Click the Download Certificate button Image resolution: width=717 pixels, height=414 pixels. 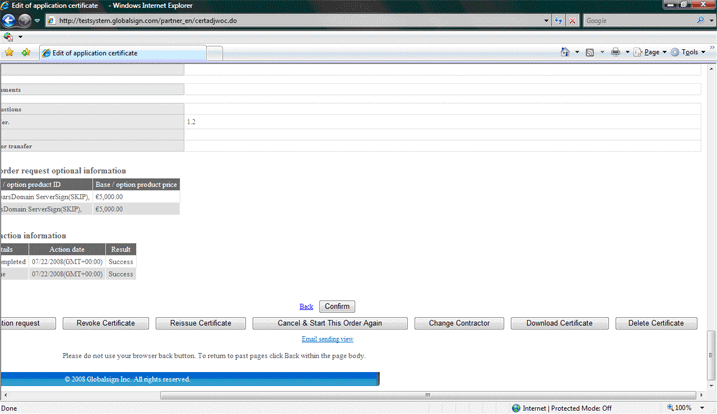[559, 323]
